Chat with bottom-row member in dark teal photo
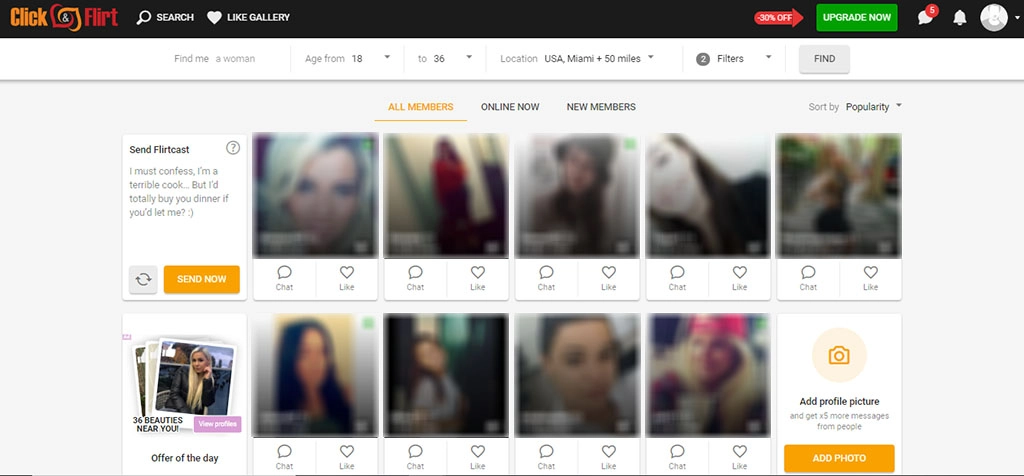 tap(415, 457)
